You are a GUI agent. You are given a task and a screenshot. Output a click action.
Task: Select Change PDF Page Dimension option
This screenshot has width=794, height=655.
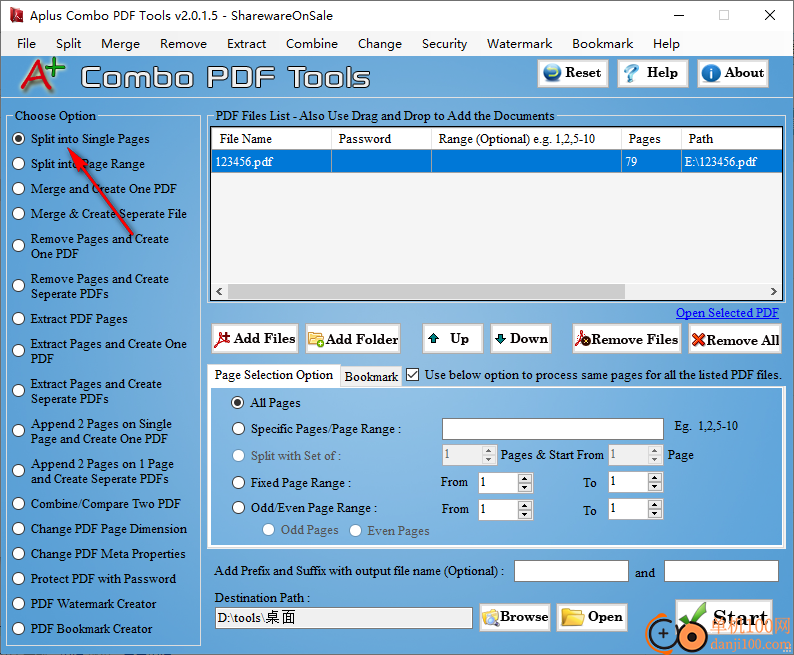[x=19, y=528]
